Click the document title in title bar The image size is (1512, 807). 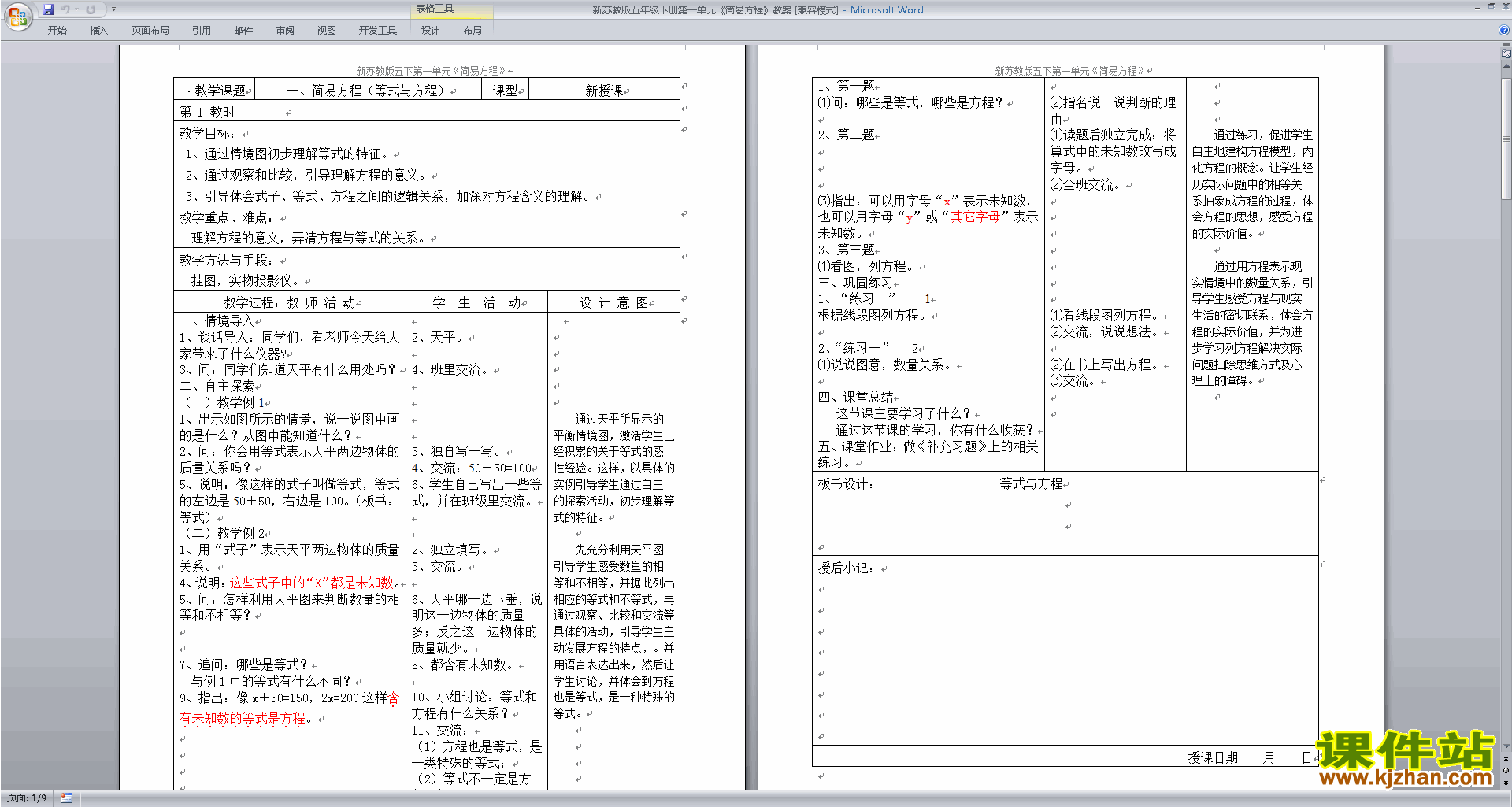(758, 9)
